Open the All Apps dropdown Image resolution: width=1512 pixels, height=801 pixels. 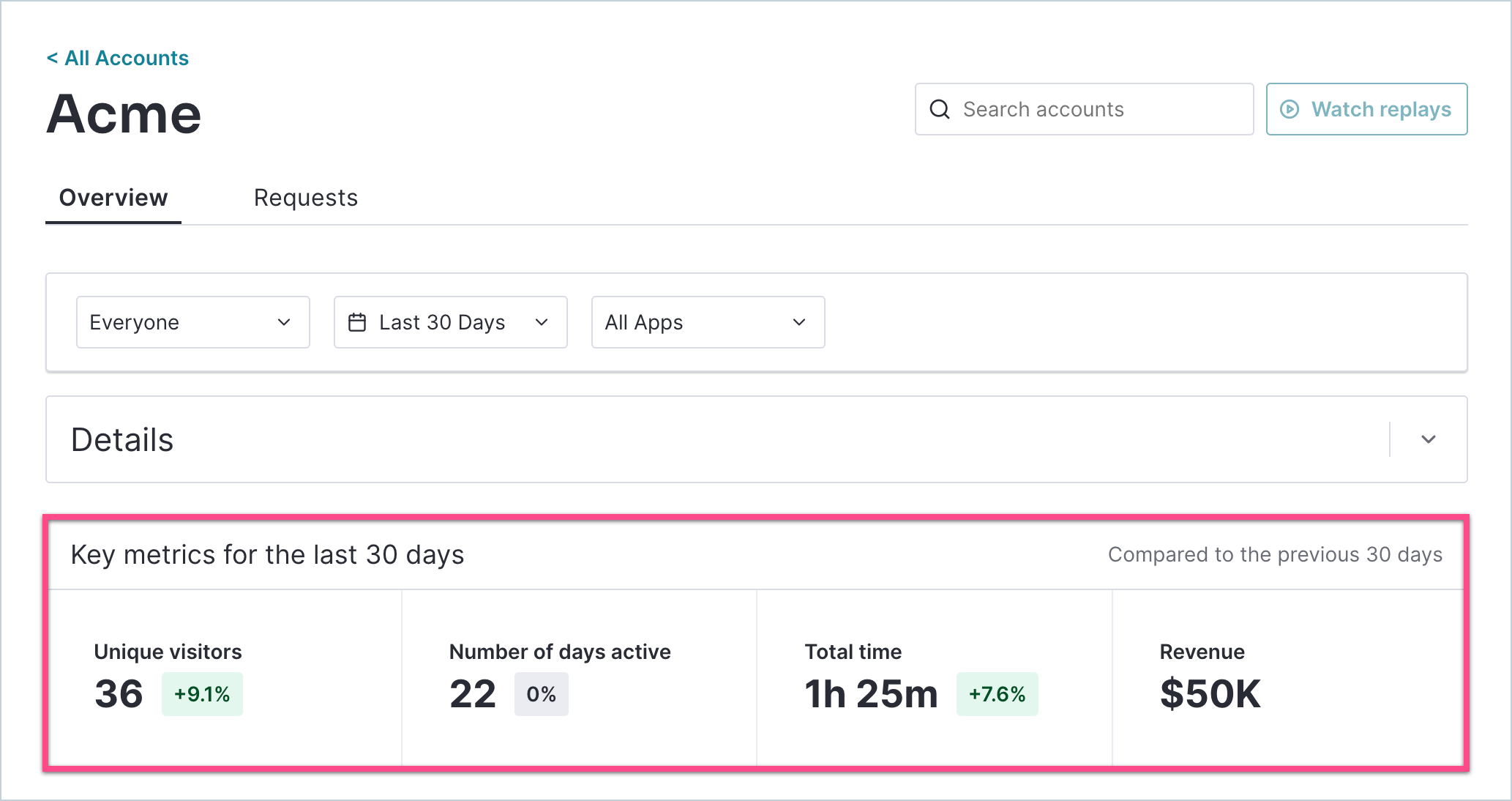click(x=708, y=322)
